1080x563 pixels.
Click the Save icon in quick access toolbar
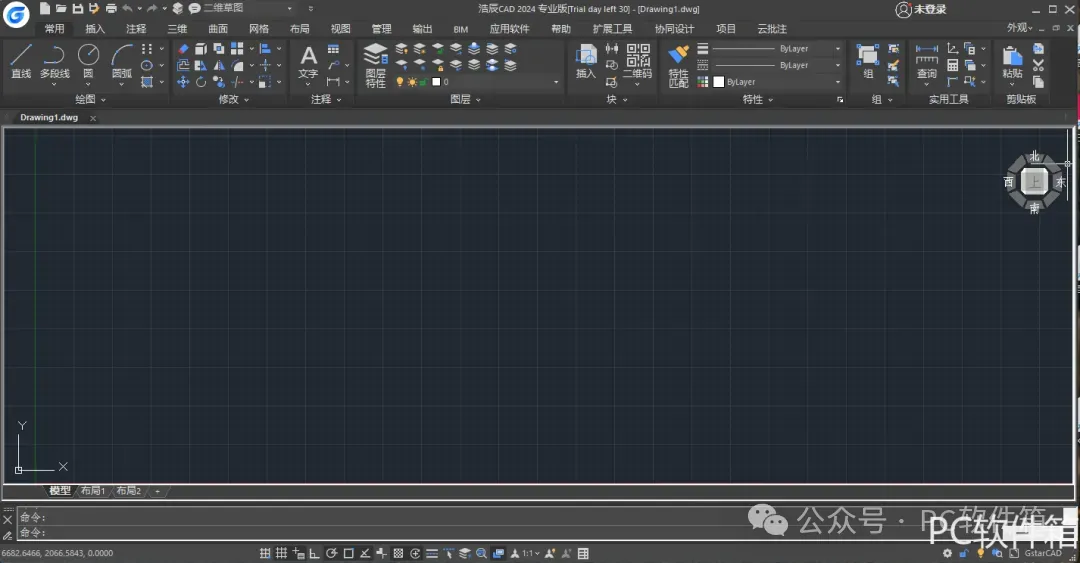click(x=77, y=9)
